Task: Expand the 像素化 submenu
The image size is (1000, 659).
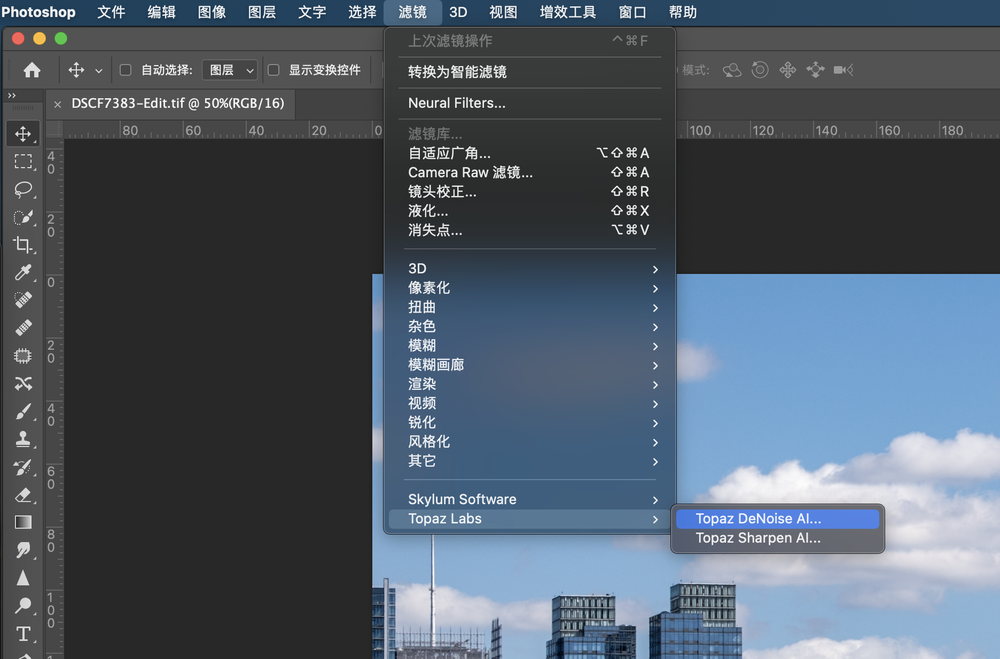Action: [531, 288]
